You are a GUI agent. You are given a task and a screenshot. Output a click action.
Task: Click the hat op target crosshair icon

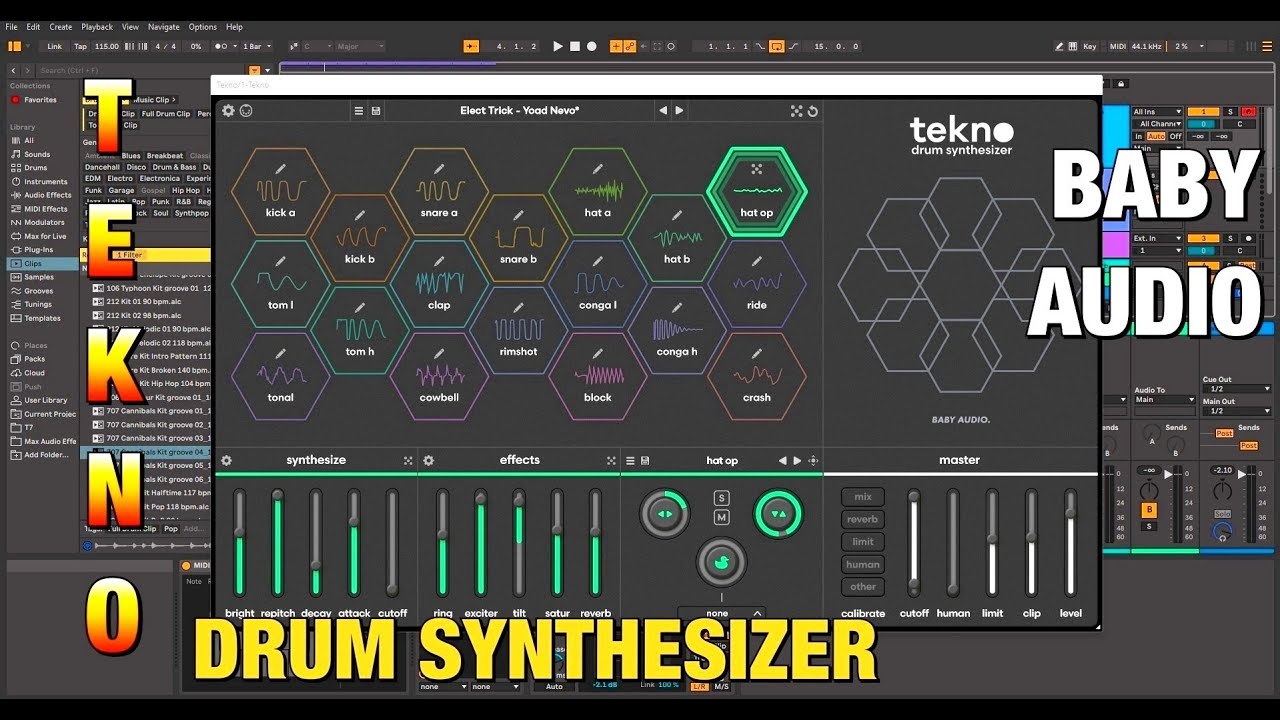813,461
